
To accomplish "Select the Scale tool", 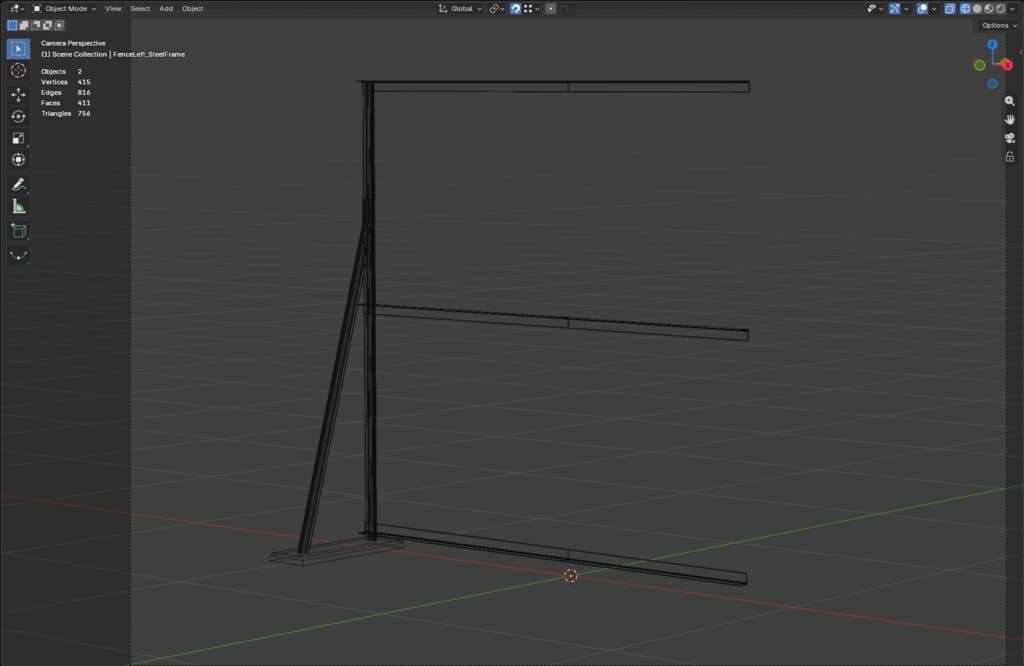I will coord(18,138).
